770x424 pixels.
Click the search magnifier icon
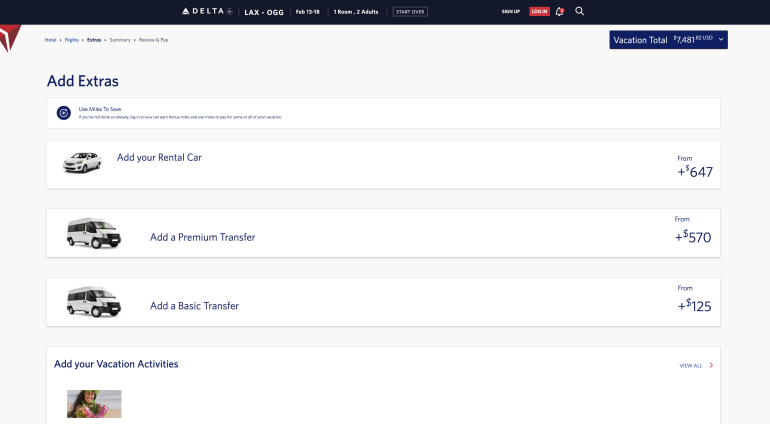click(x=580, y=11)
